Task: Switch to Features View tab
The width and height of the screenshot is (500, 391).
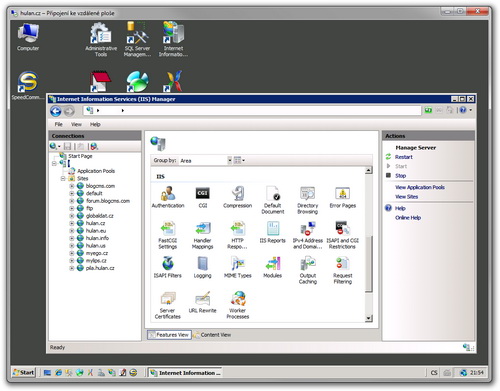Action: [169, 335]
